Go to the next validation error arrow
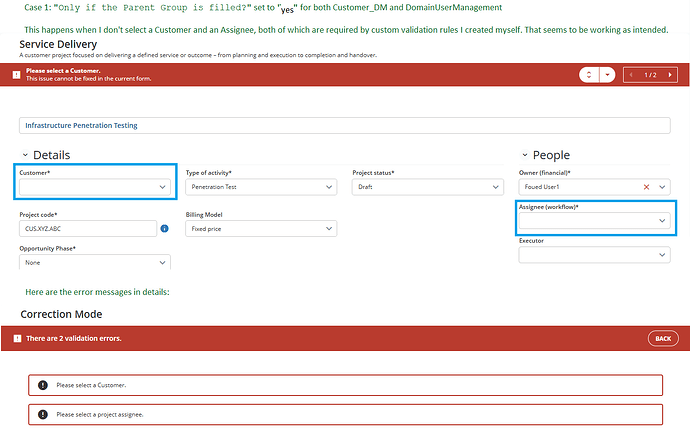Screen dimensions: 690x436 pyautogui.click(x=670, y=75)
